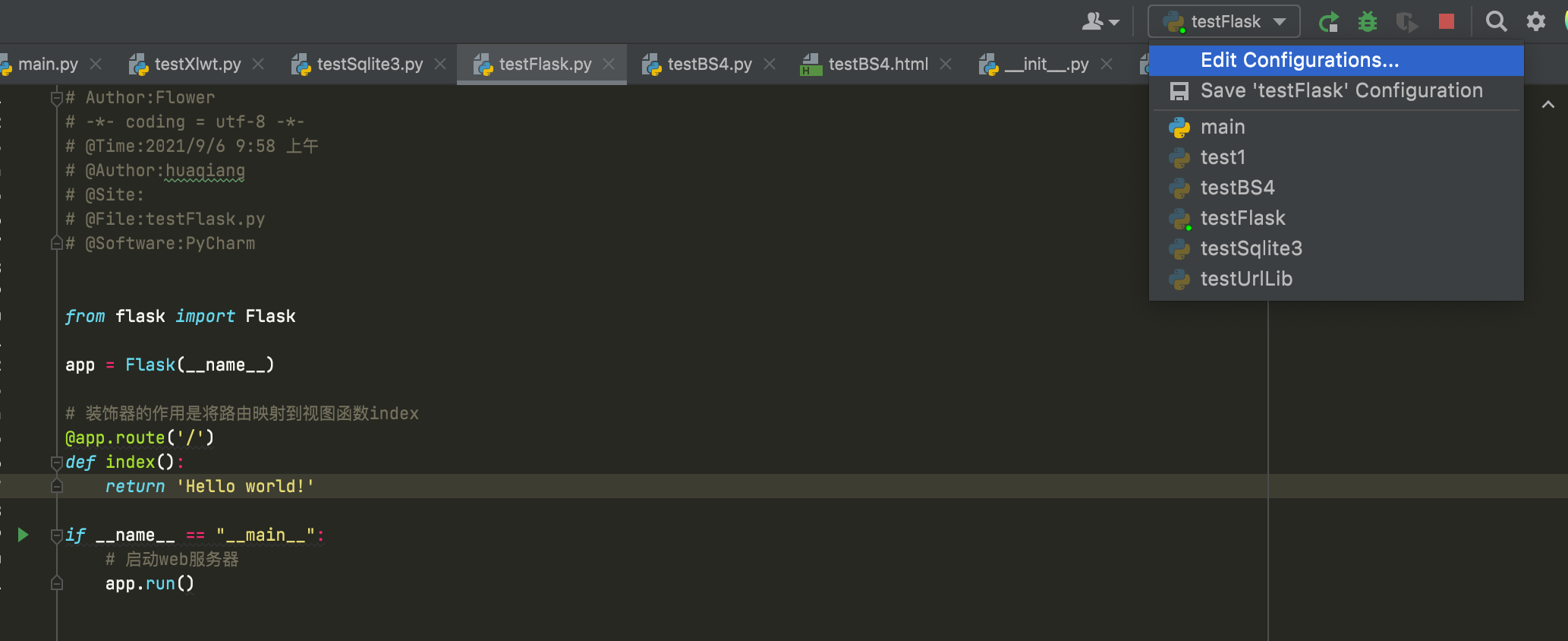Close the testBS4.html tab
This screenshot has height=641, width=1568.
(x=946, y=65)
